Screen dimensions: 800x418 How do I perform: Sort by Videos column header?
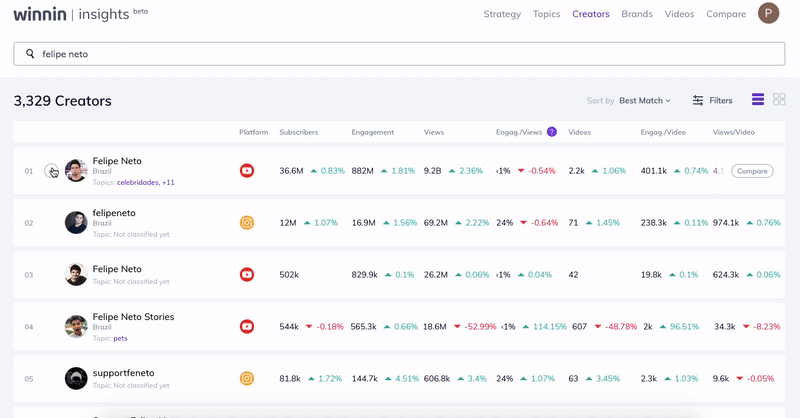tap(580, 132)
